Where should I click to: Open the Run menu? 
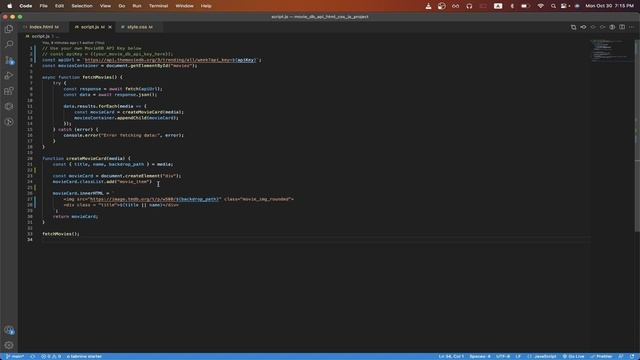pos(137,6)
